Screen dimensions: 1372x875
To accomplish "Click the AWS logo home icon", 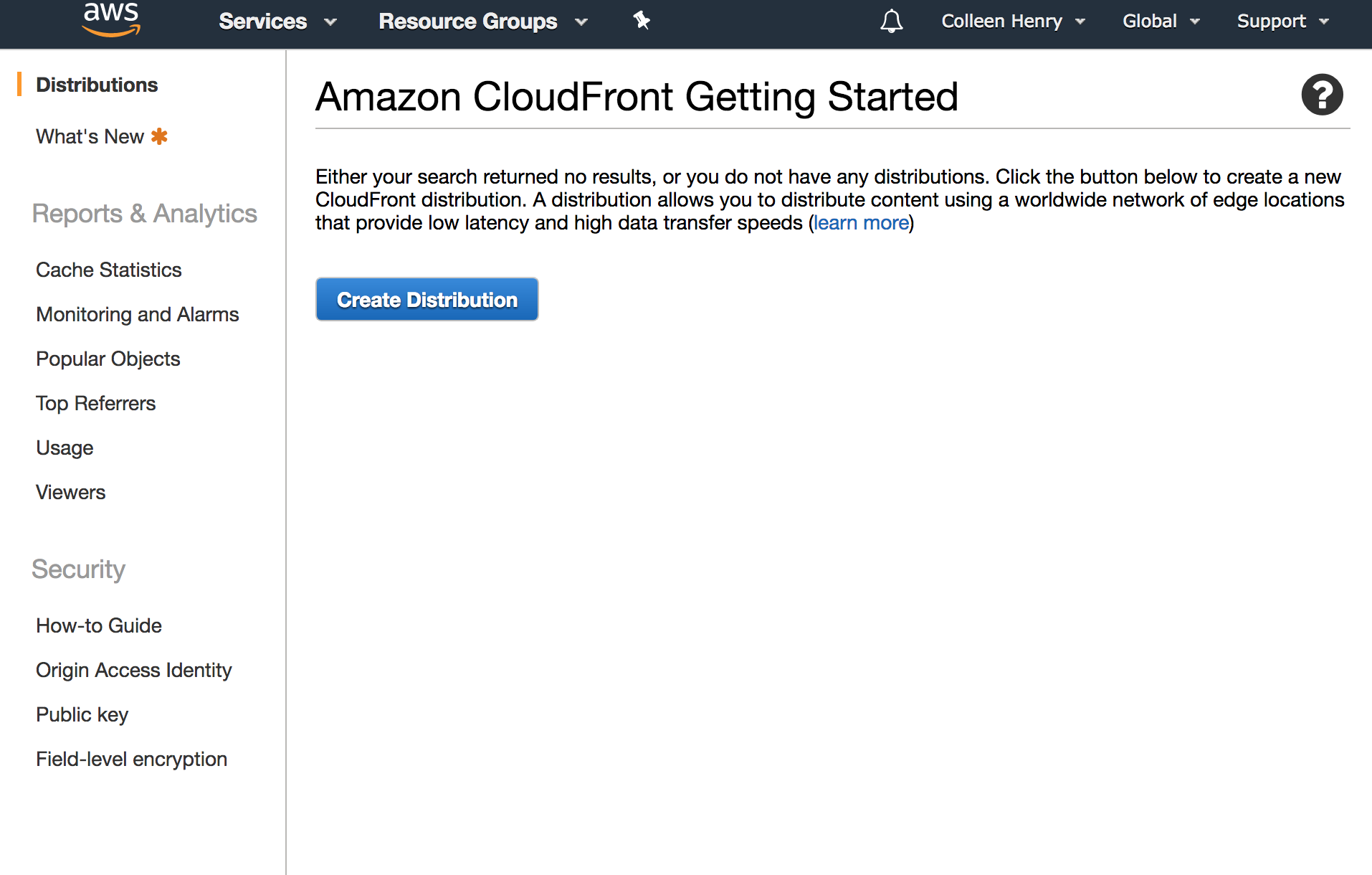I will [111, 19].
